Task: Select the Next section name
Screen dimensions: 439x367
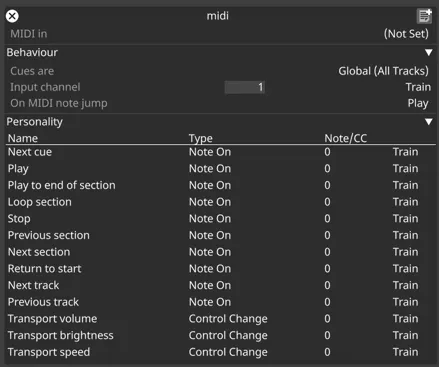Action: [39, 252]
